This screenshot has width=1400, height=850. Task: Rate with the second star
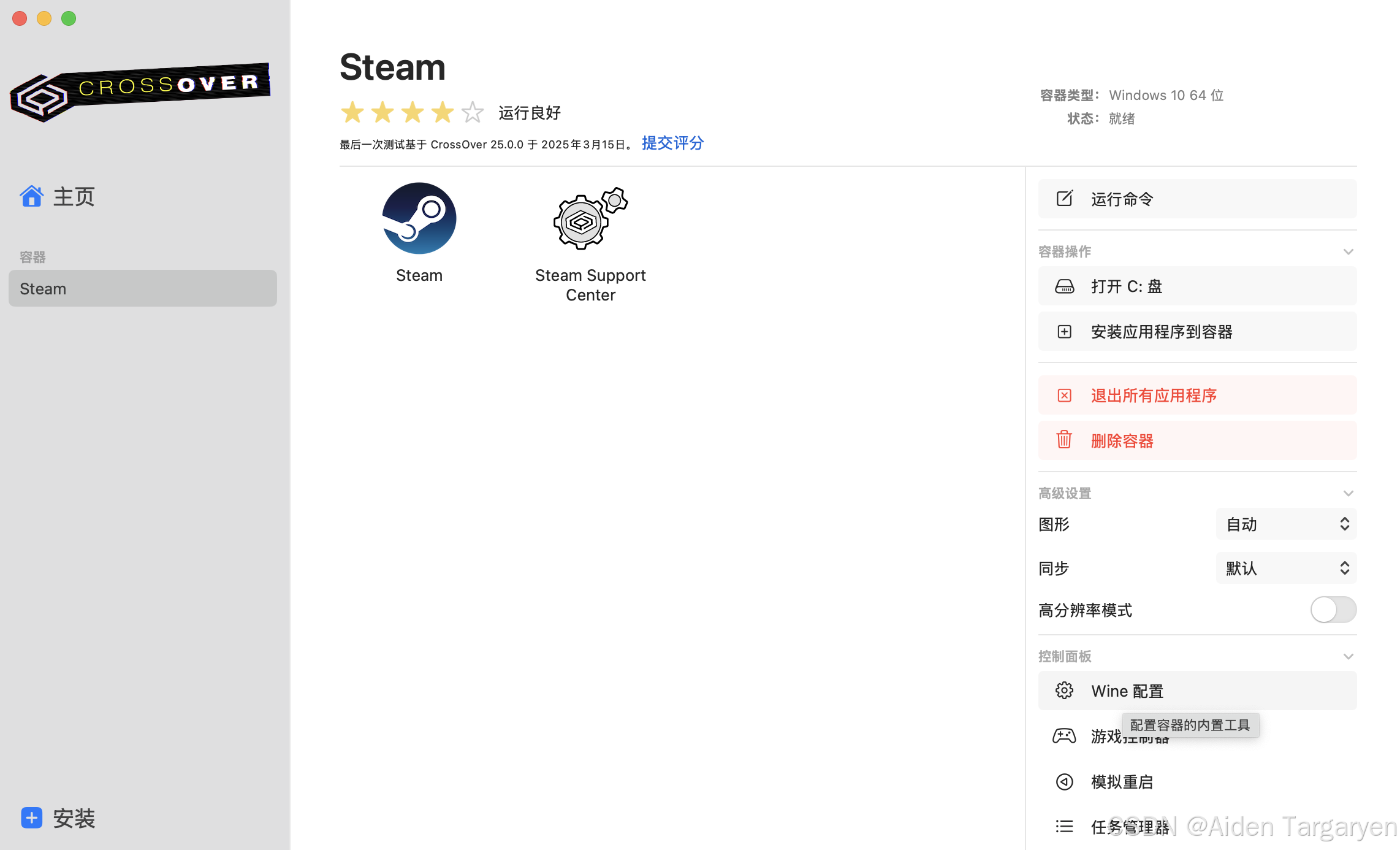pyautogui.click(x=382, y=112)
